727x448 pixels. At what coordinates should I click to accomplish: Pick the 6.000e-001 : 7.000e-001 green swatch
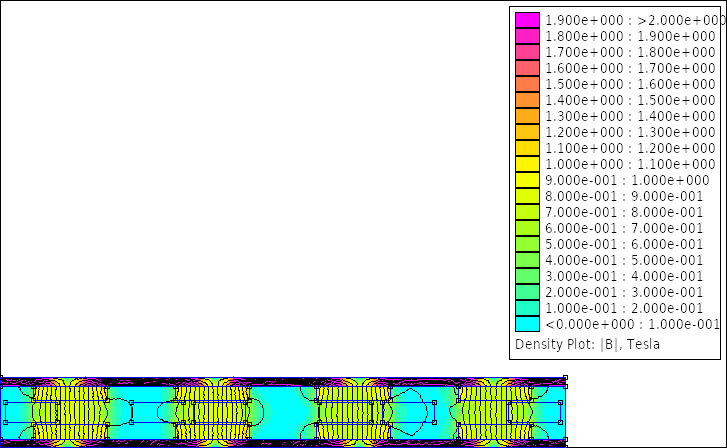[527, 228]
